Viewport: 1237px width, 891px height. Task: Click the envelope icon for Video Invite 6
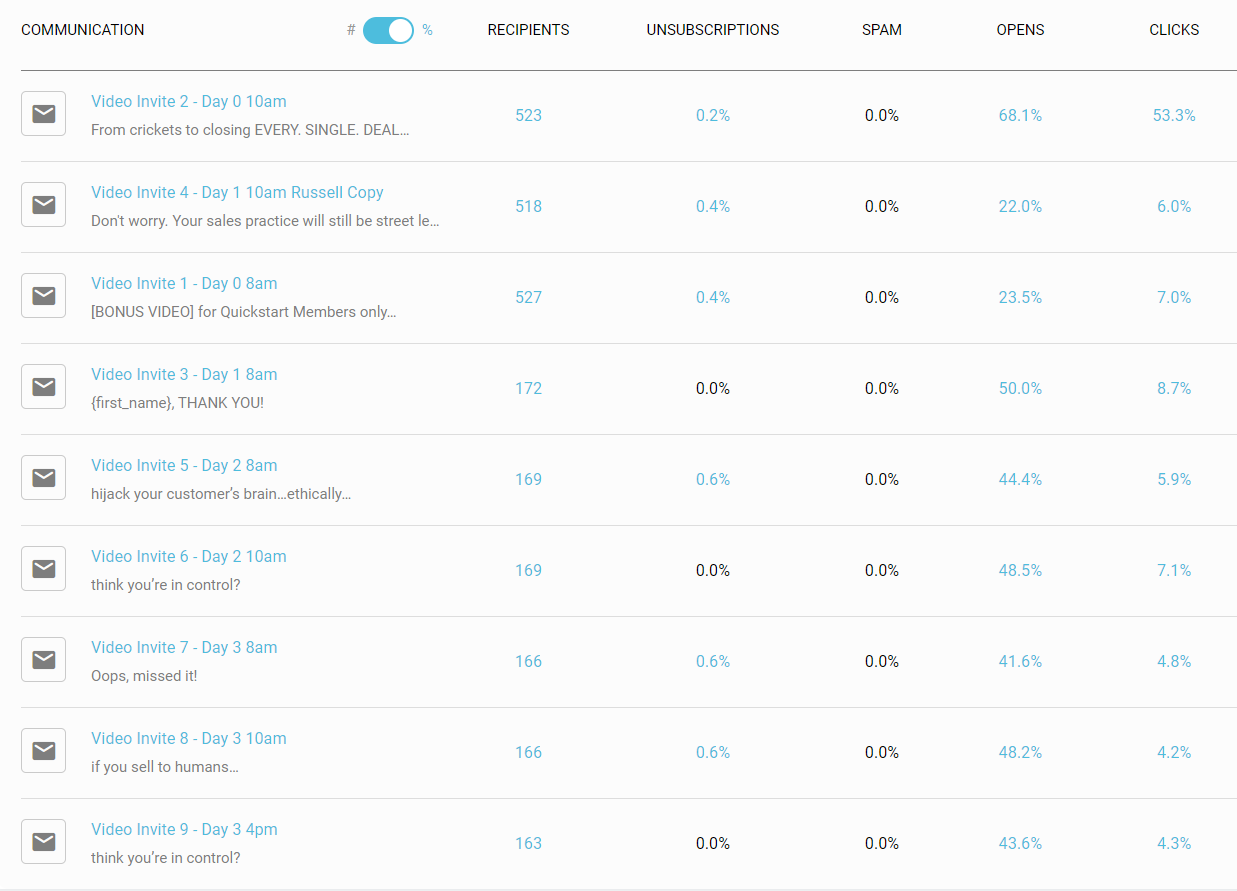43,568
